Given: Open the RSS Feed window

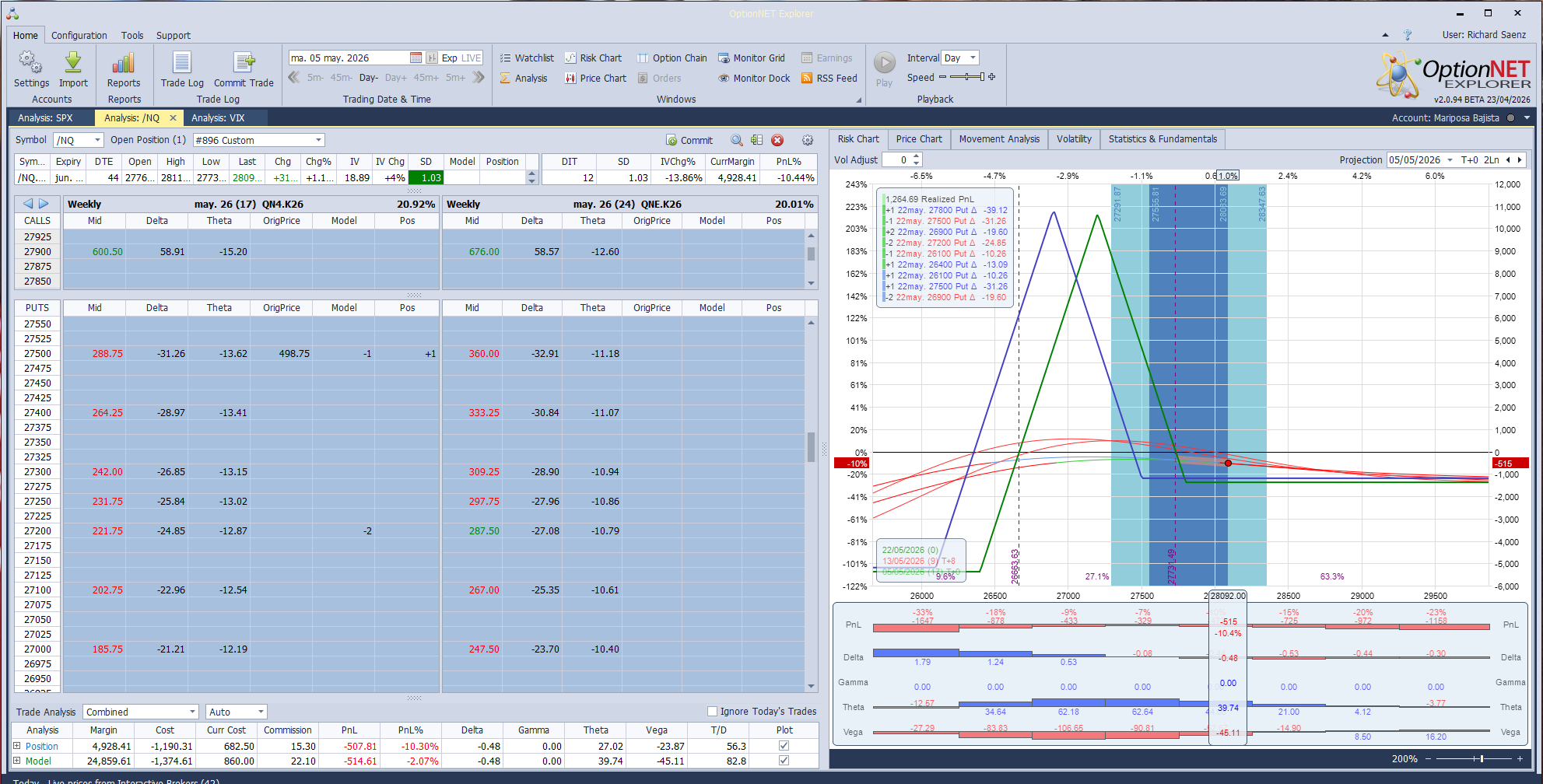Looking at the screenshot, I should pos(829,78).
